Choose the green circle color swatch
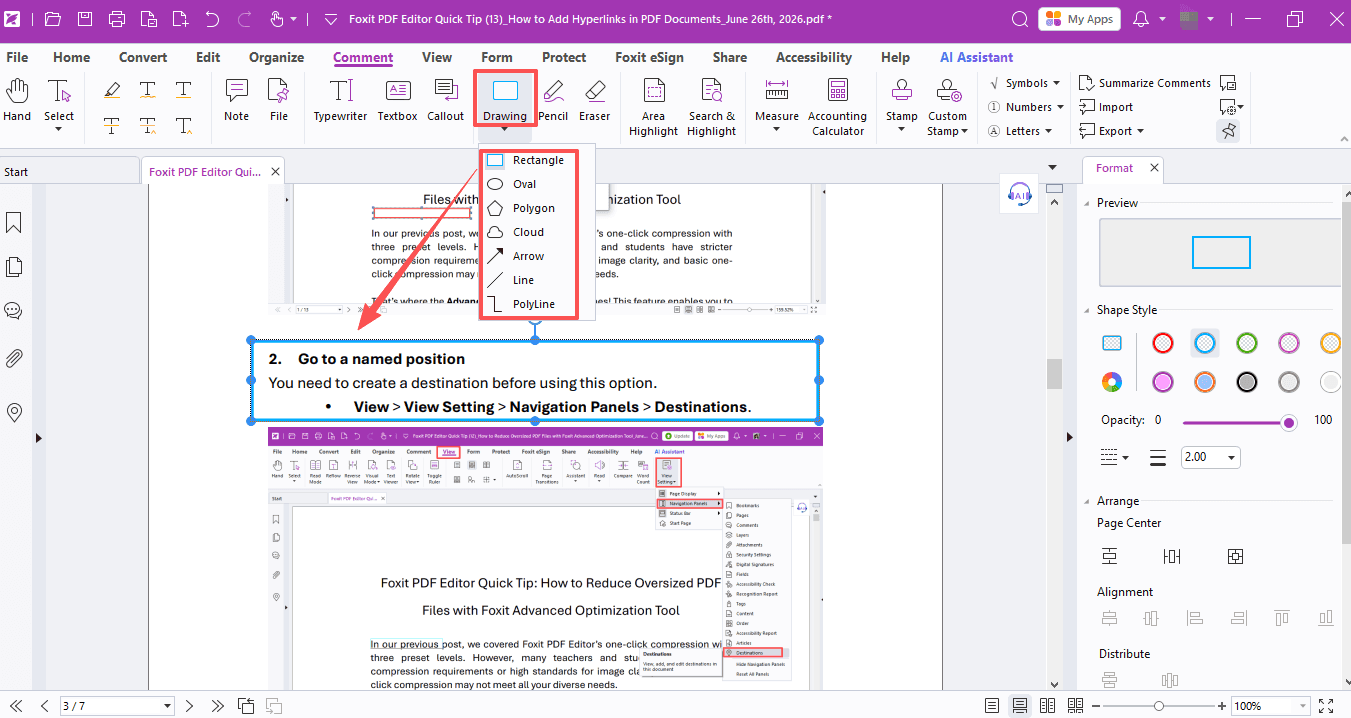Screen dimensions: 1351x718 coord(1247,343)
